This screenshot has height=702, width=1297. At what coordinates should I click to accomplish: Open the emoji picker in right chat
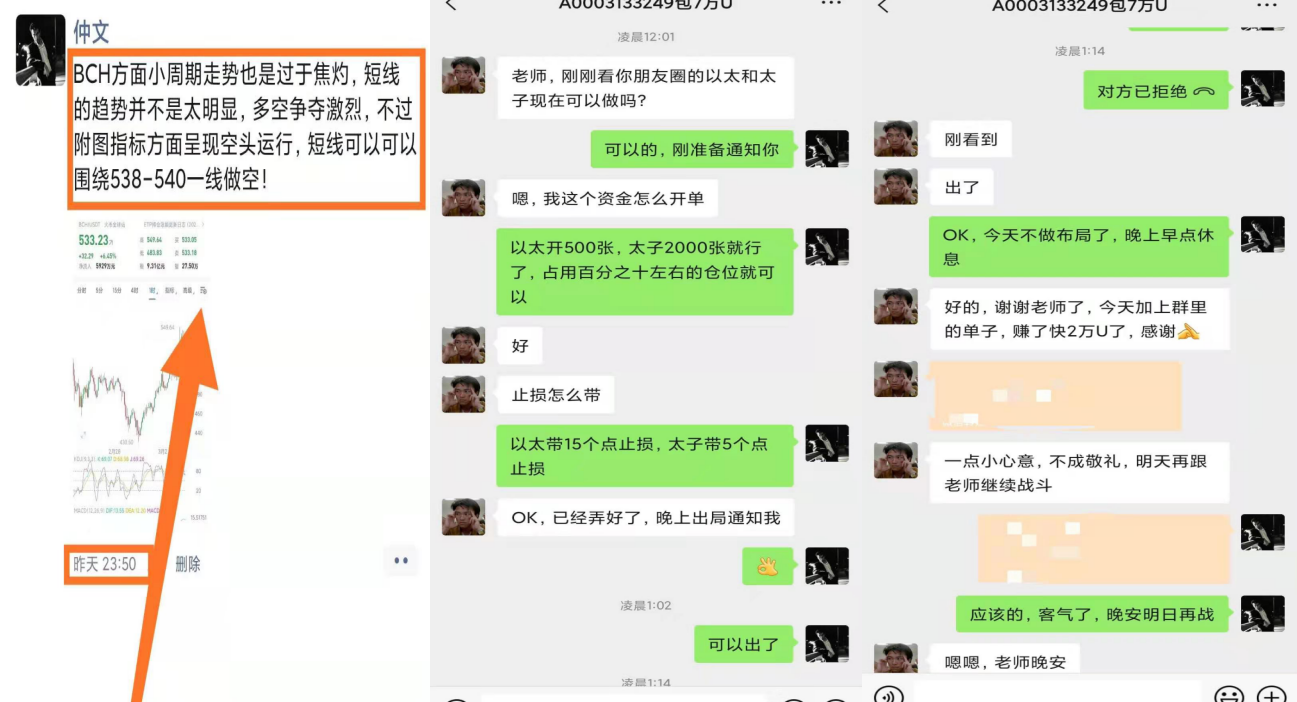tap(1229, 694)
